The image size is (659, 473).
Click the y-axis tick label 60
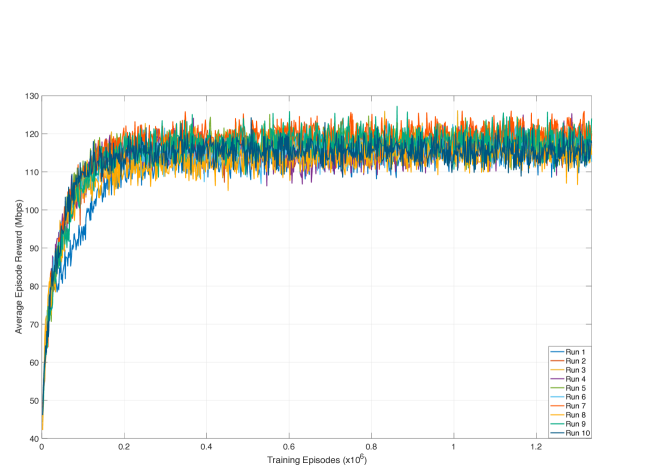[x=34, y=363]
